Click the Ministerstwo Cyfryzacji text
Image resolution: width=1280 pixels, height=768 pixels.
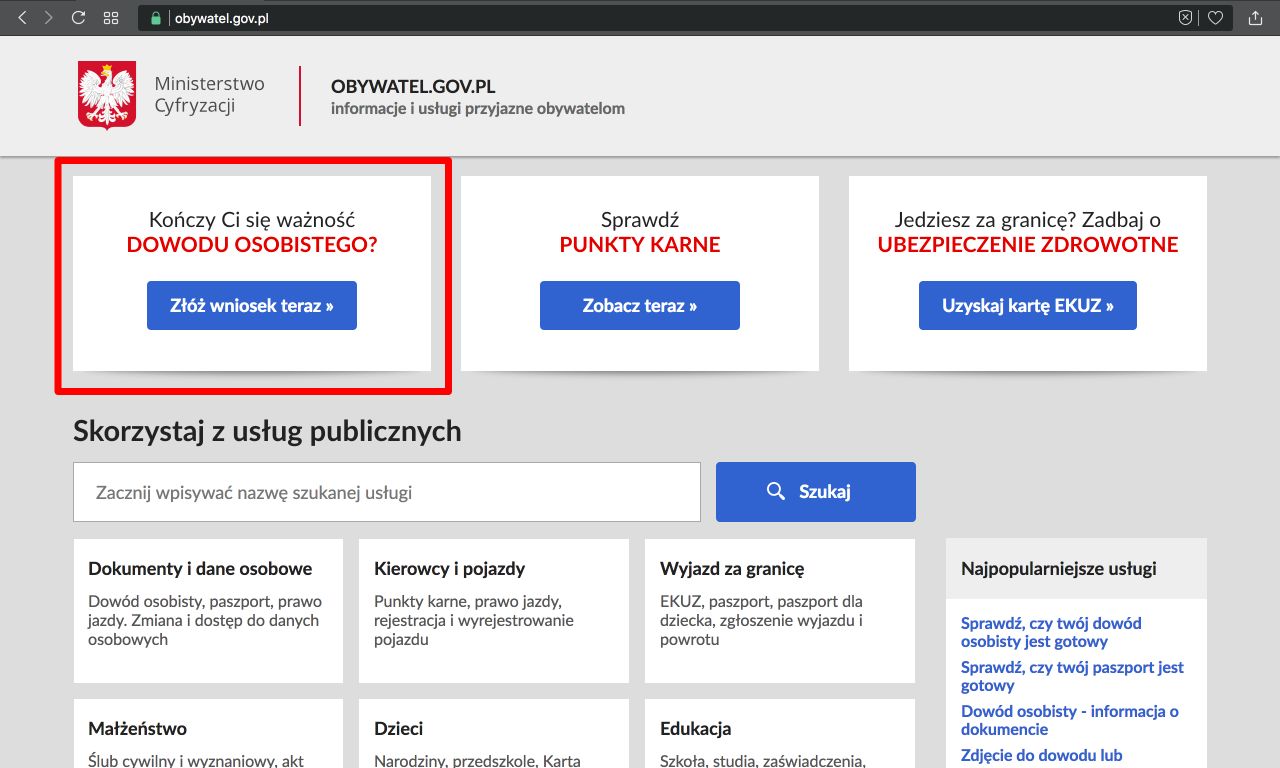tap(209, 95)
